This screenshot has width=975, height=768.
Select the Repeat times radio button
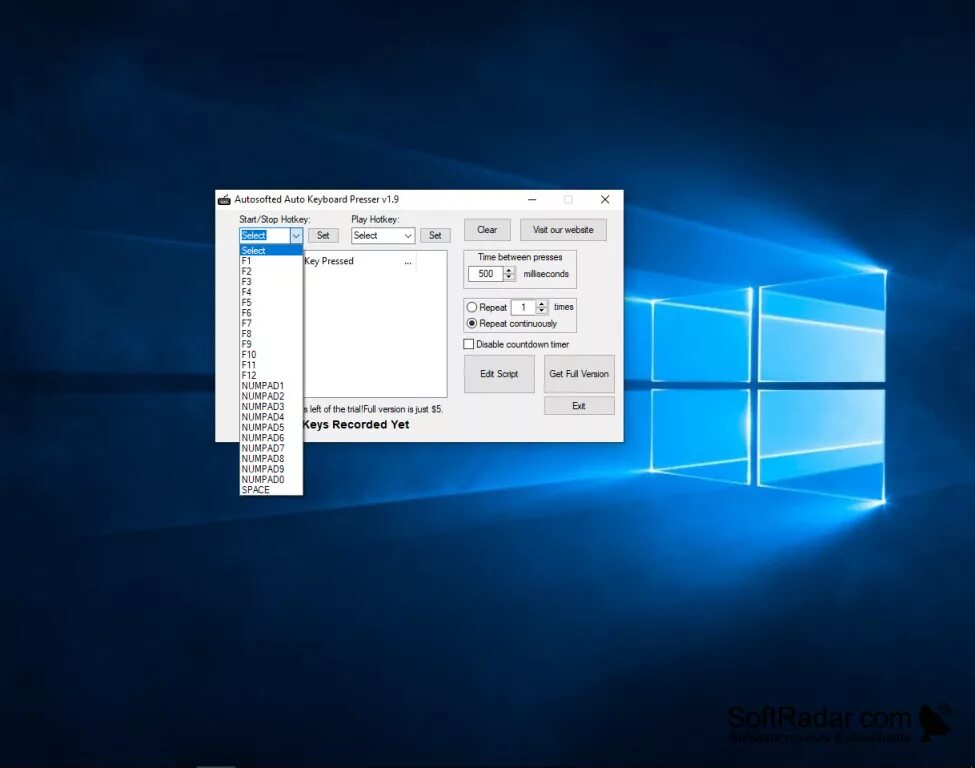[472, 307]
